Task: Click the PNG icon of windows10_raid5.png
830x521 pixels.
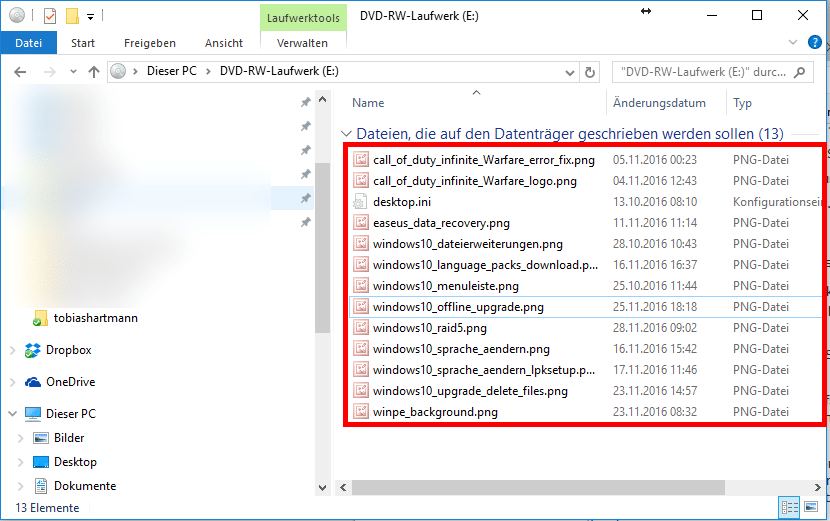Action: click(x=361, y=328)
